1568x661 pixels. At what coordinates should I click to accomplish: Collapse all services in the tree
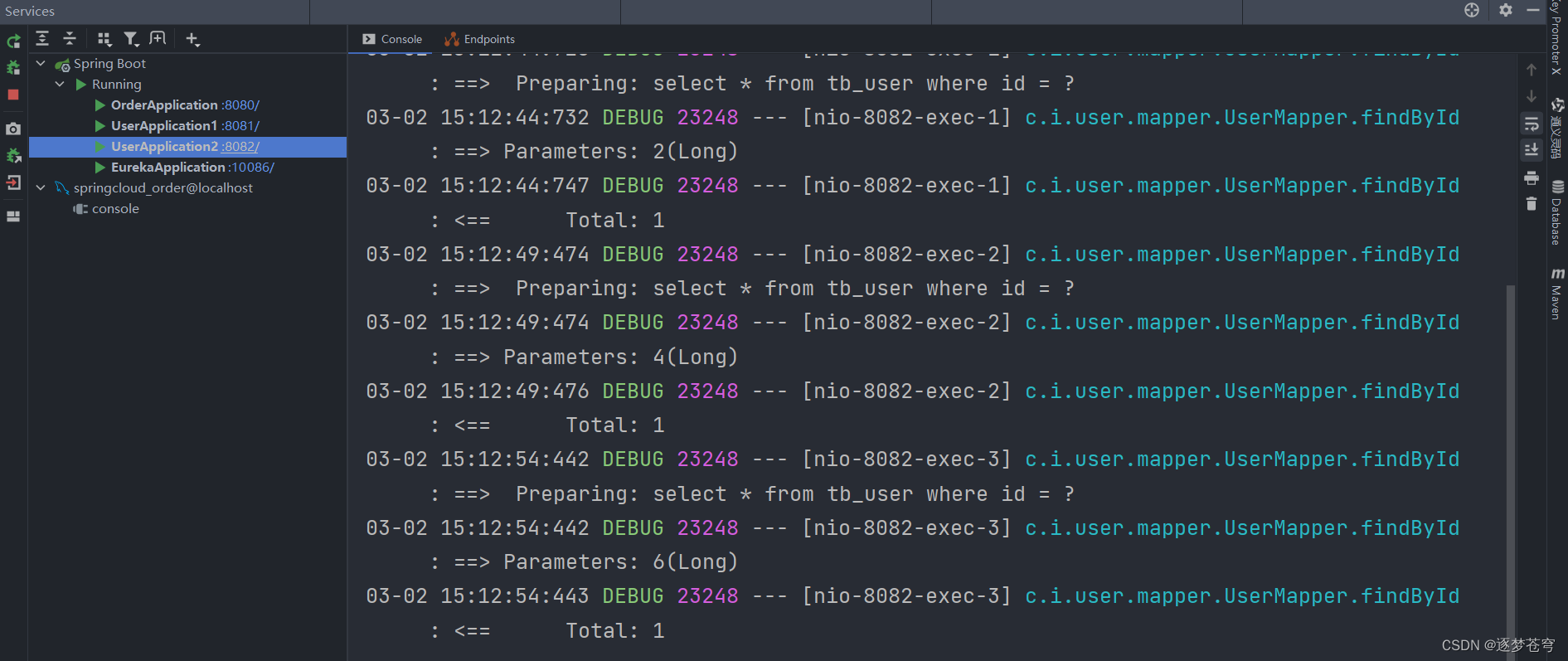70,39
